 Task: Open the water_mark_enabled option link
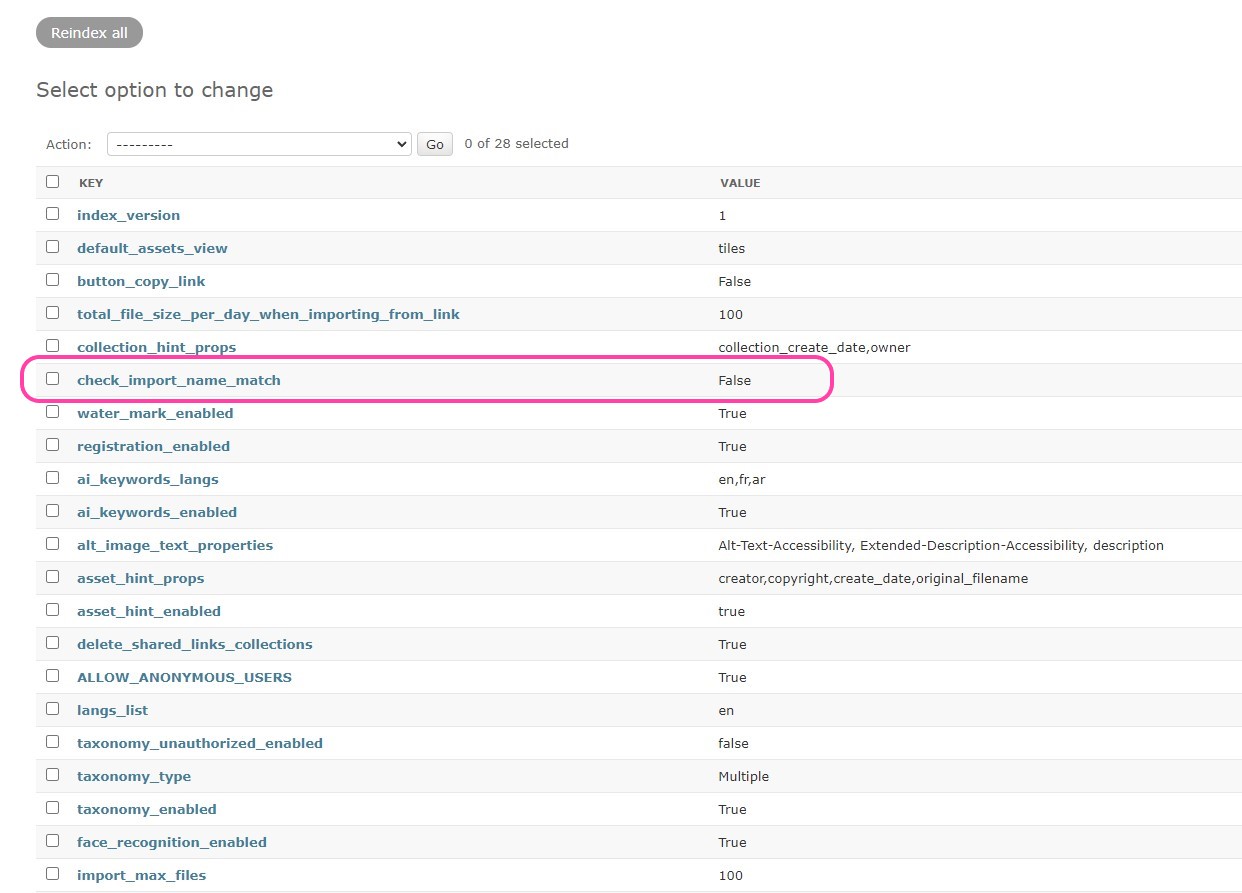(x=155, y=413)
